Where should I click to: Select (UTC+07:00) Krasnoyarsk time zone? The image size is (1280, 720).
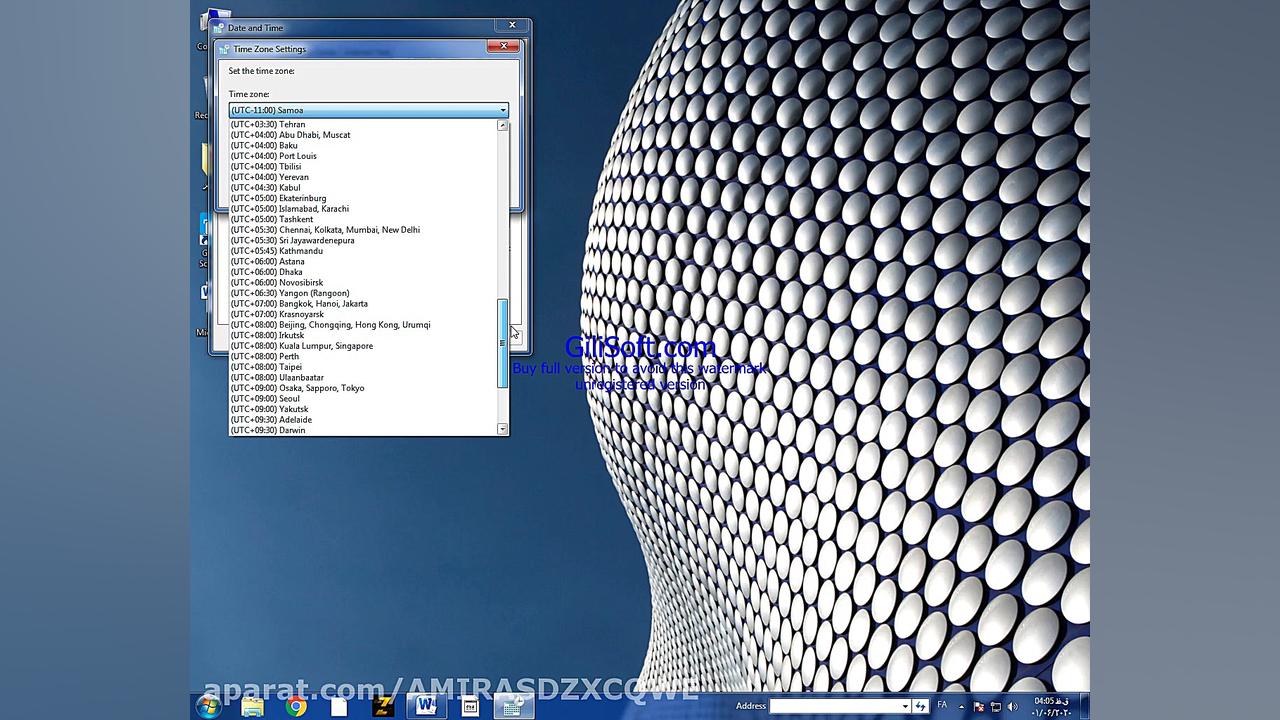coord(363,314)
